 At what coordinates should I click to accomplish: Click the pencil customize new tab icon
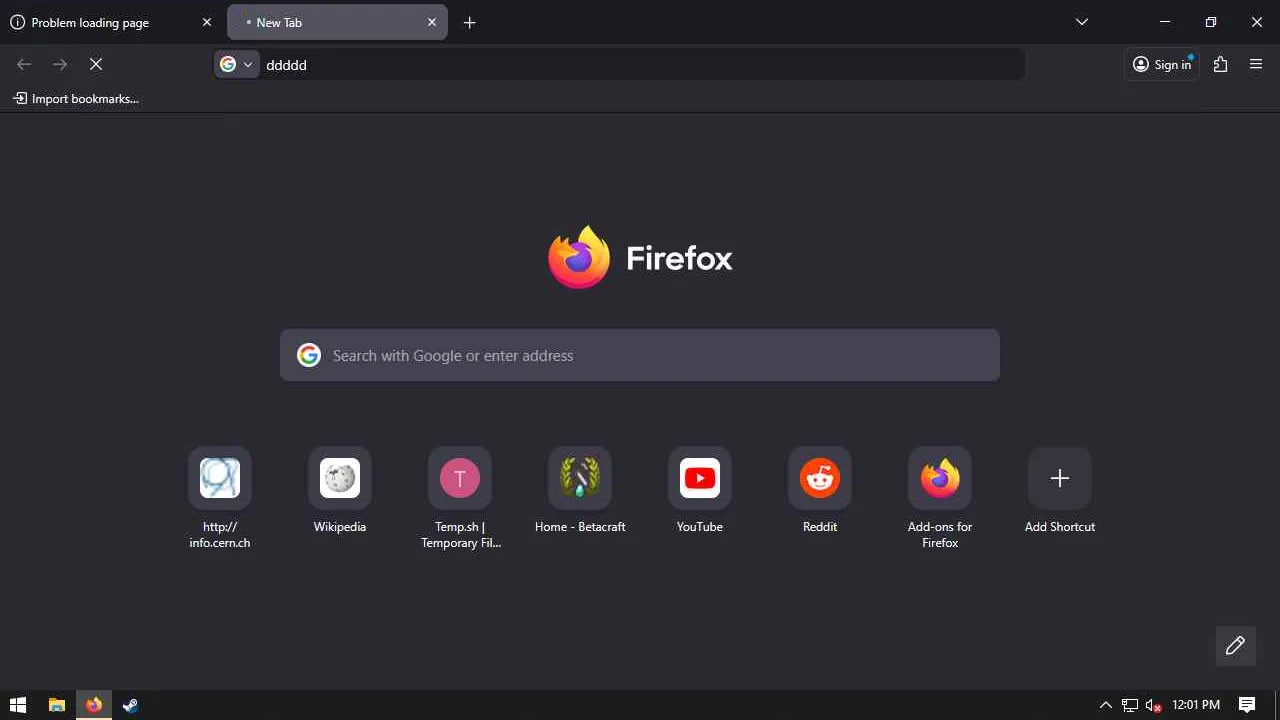point(1235,646)
